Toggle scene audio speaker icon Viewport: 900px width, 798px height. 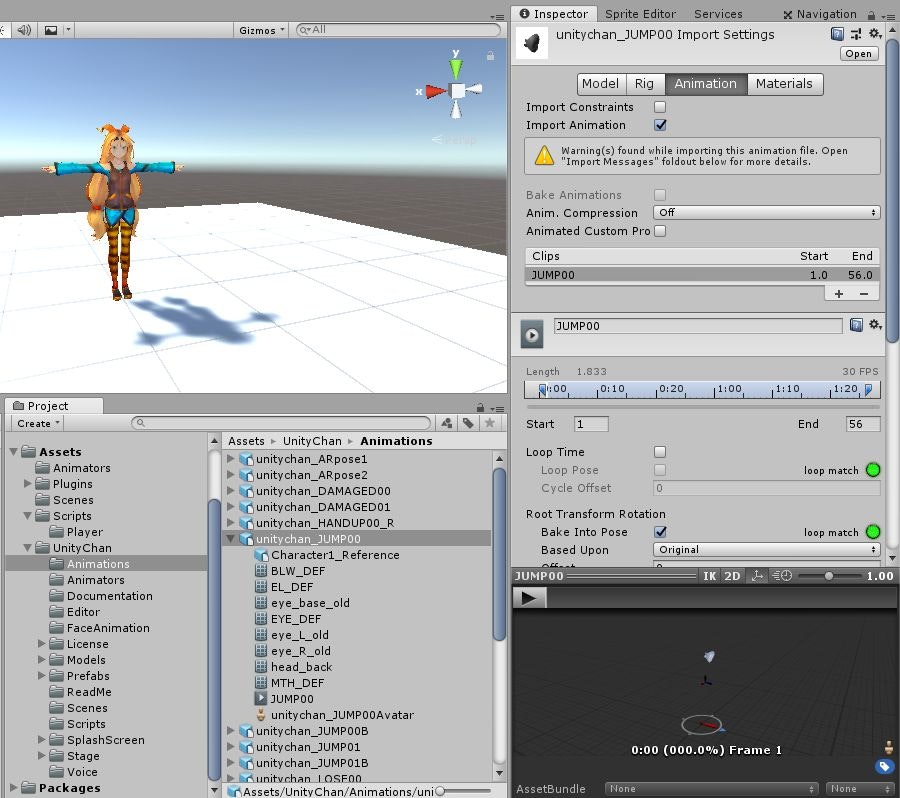pyautogui.click(x=24, y=30)
